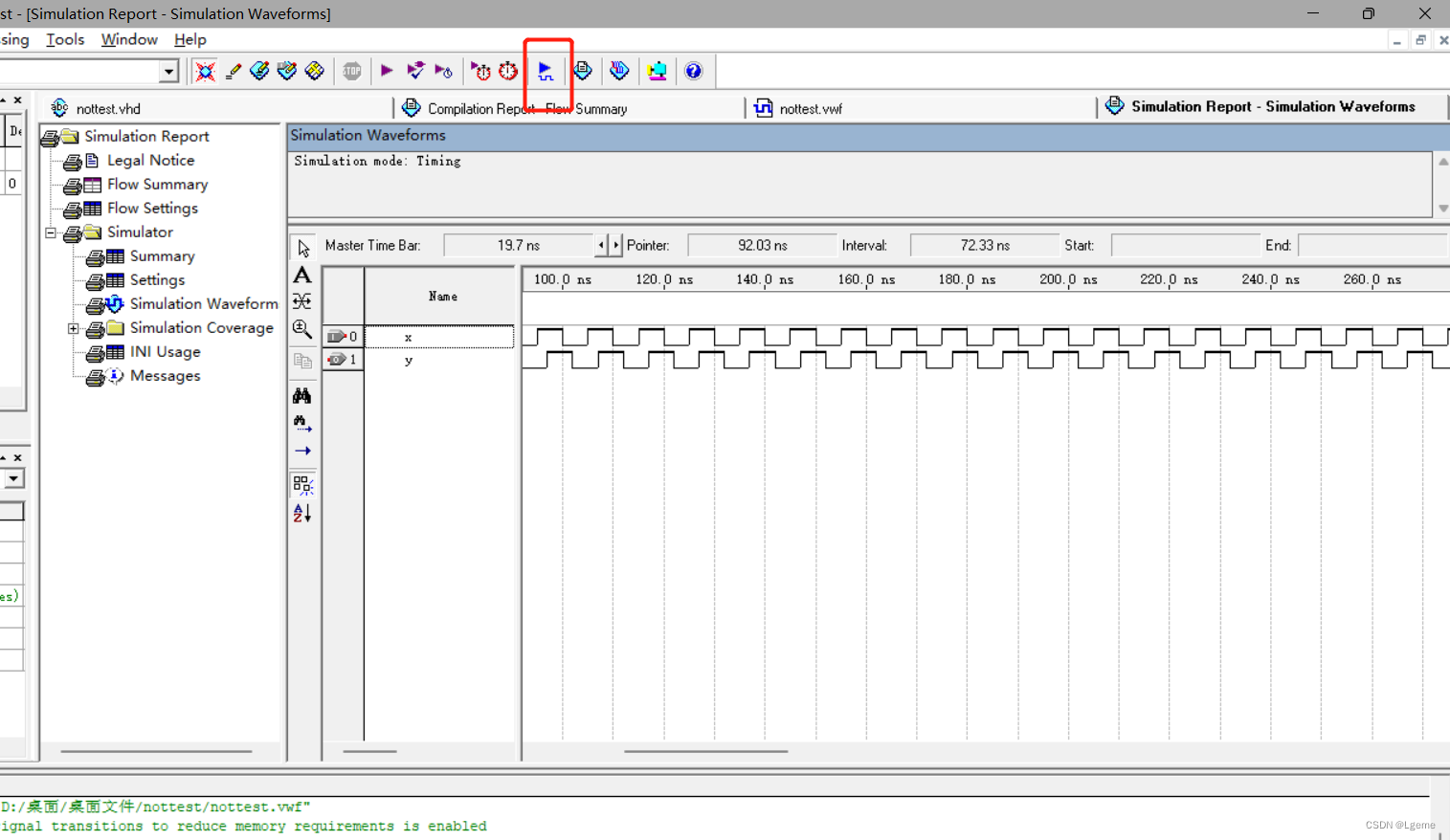Select the waveform Zoom tool
This screenshot has height=840, width=1450.
tap(302, 330)
